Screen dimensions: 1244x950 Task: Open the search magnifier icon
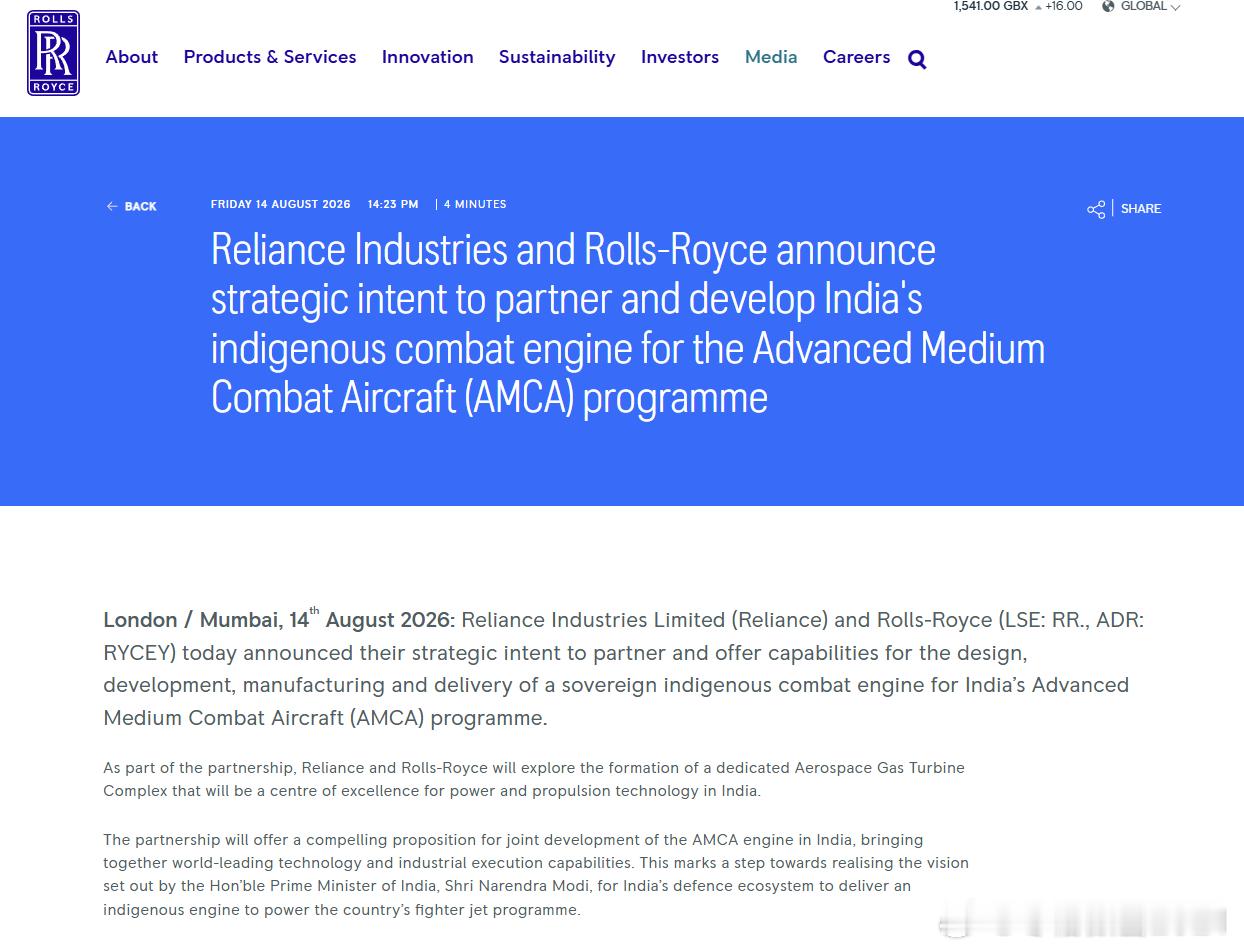click(x=917, y=60)
